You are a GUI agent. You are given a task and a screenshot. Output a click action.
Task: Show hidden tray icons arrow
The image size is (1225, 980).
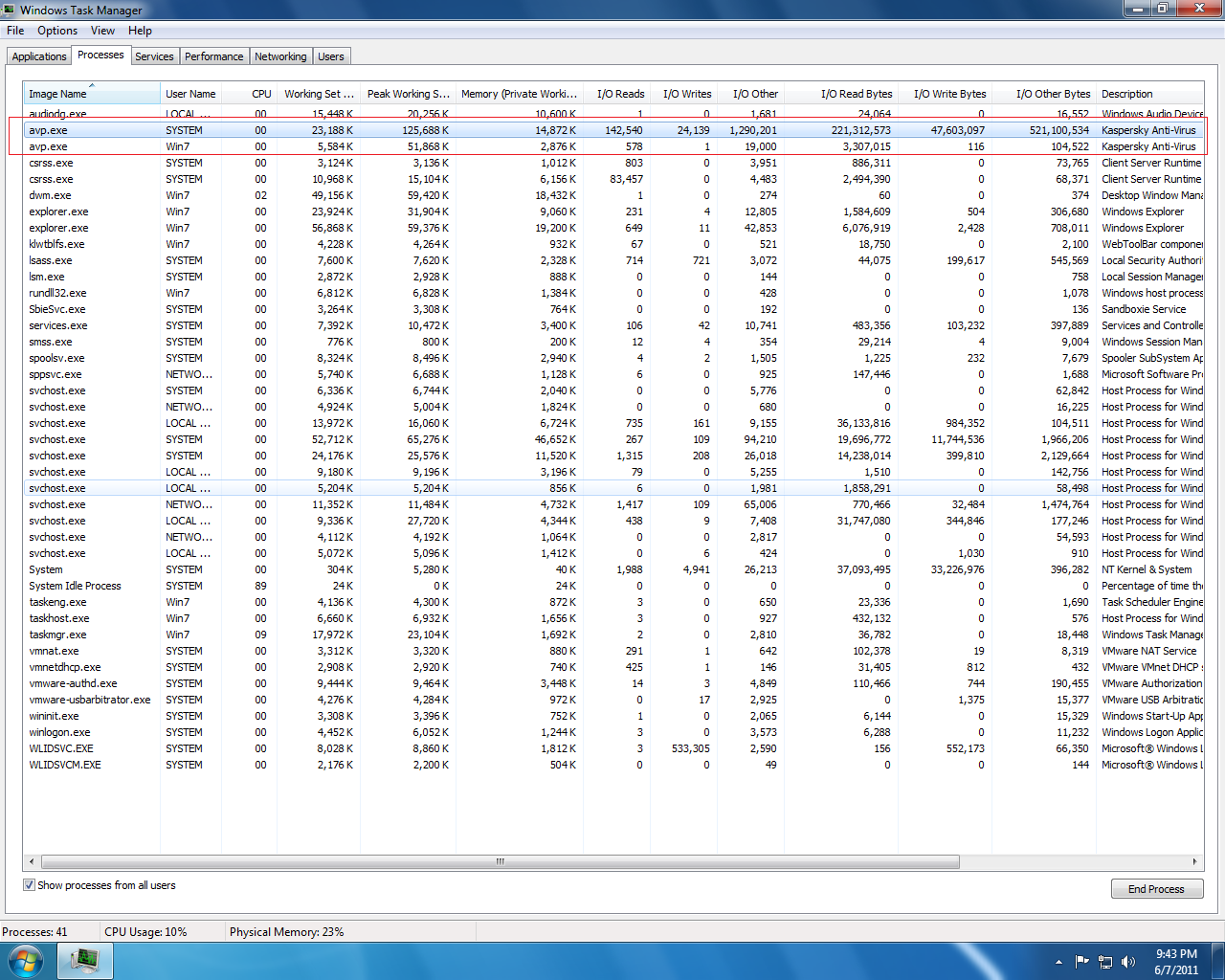(x=1058, y=962)
